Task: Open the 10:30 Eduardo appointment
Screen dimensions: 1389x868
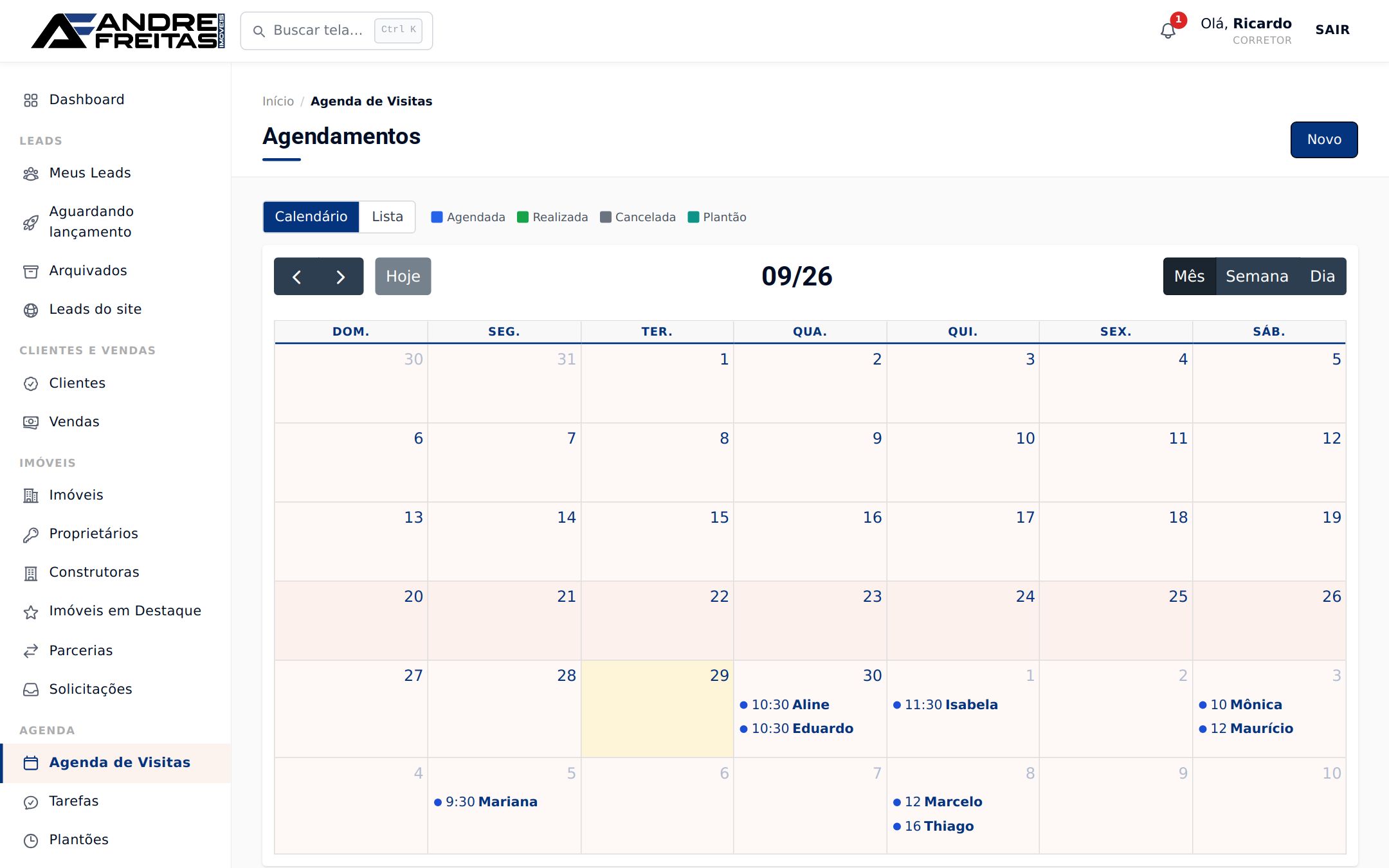Action: (810, 728)
